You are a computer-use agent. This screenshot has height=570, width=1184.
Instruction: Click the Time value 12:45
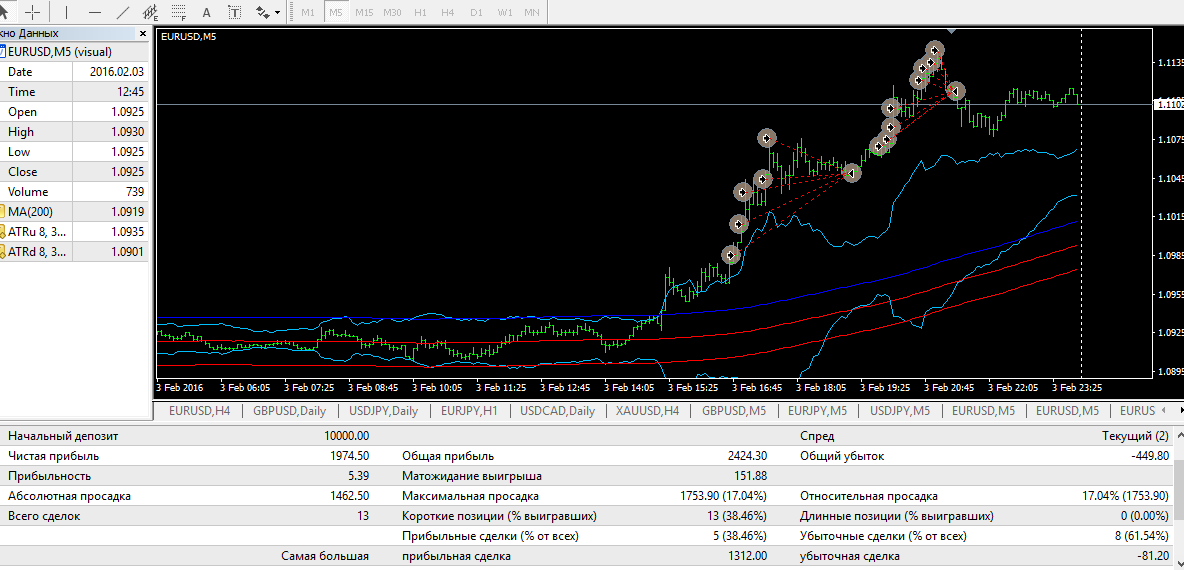pos(130,91)
